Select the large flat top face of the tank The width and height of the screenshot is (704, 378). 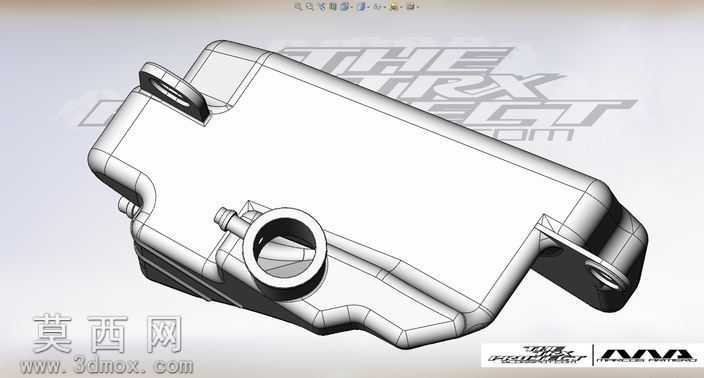pos(341,162)
